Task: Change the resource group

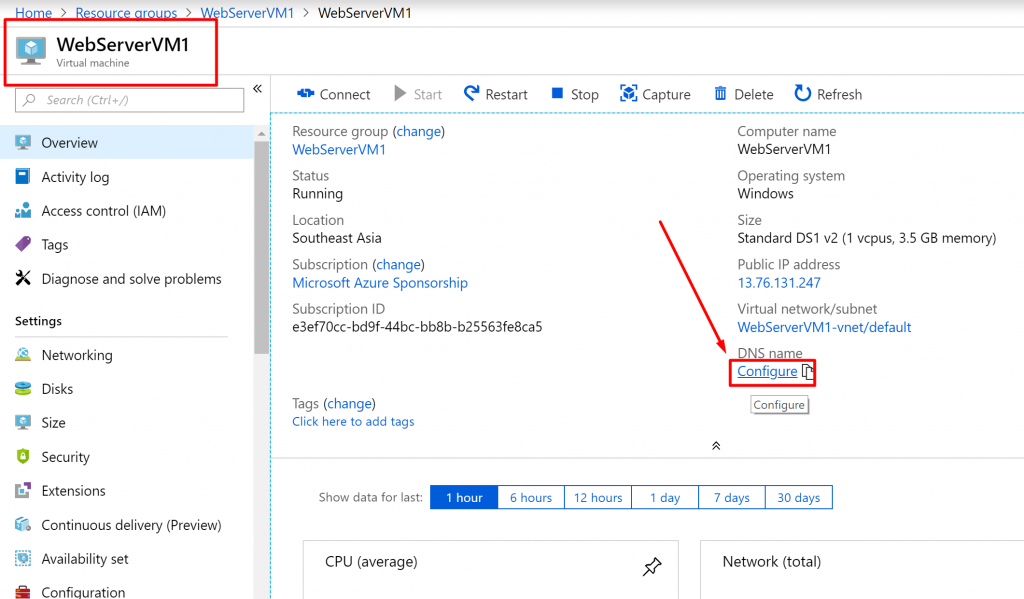Action: tap(419, 131)
